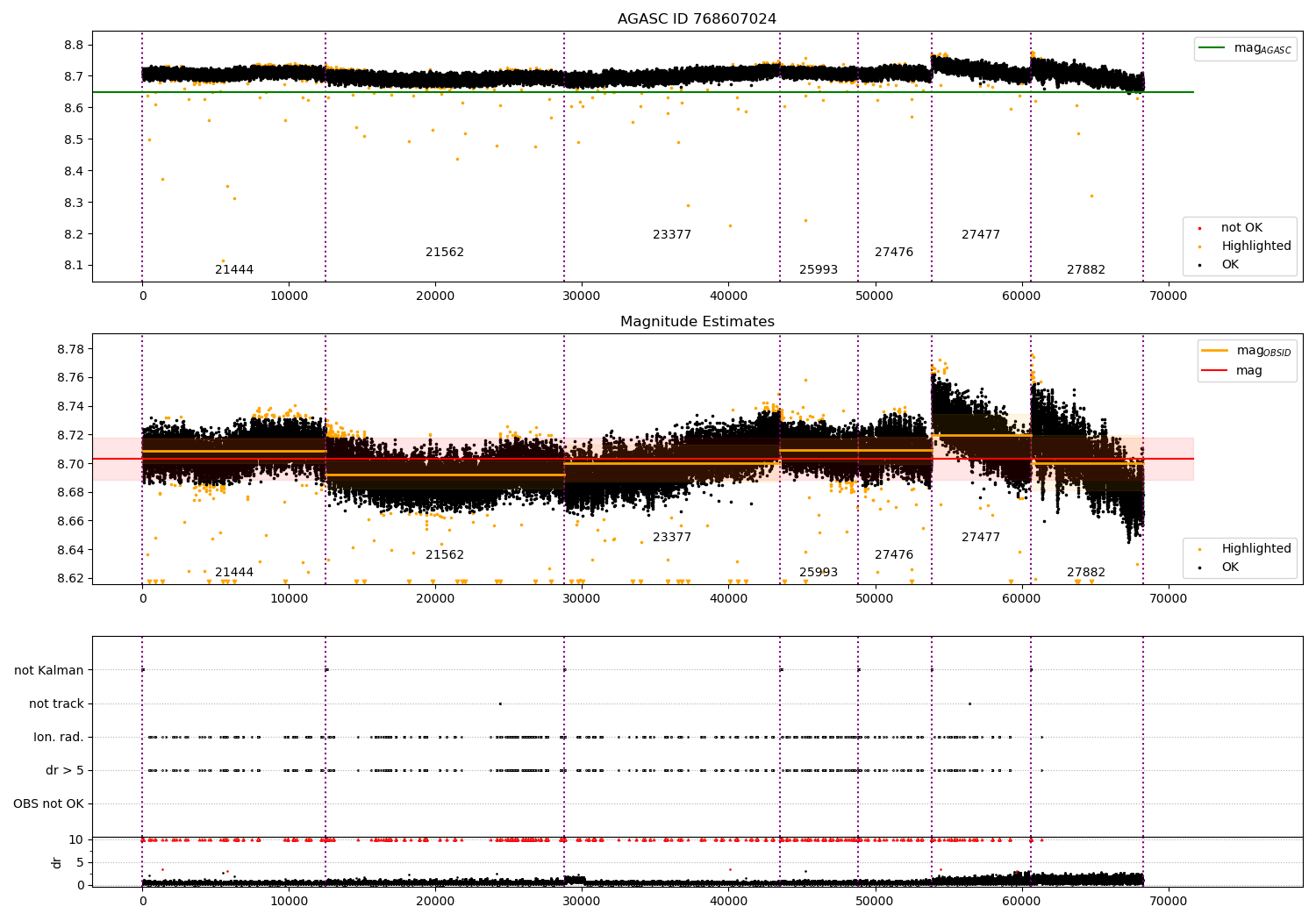Click the "not track" axis label
The height and width of the screenshot is (921, 1316).
pyautogui.click(x=56, y=704)
